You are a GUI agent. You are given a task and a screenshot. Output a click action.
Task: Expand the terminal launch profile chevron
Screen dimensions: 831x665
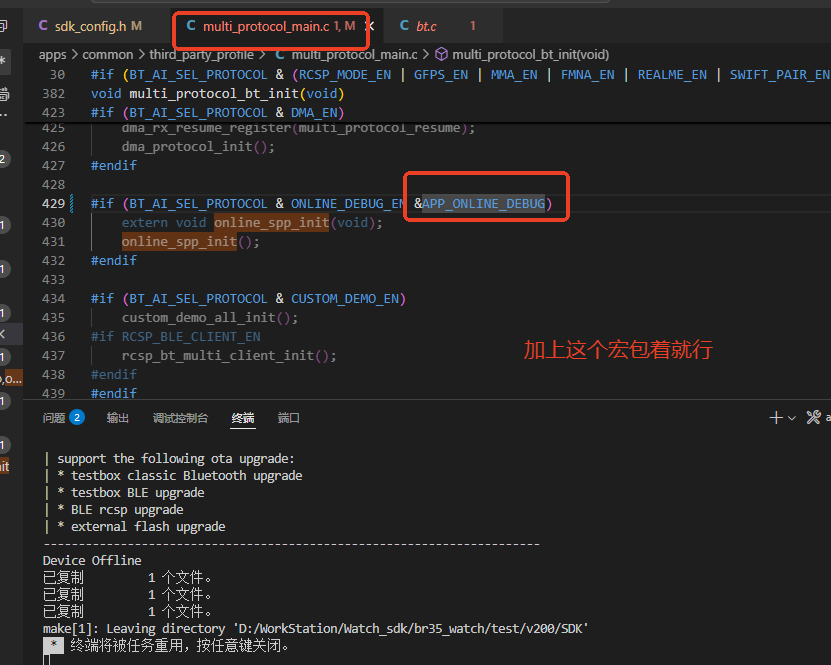point(792,418)
